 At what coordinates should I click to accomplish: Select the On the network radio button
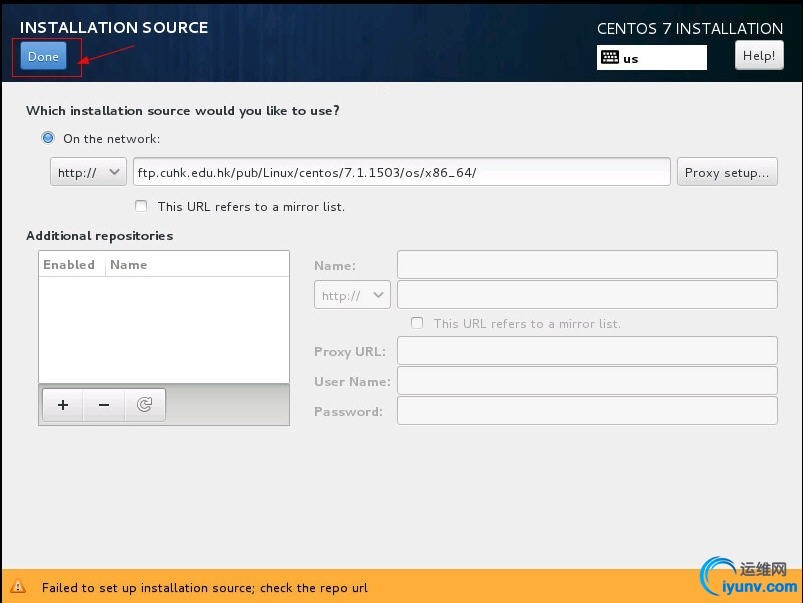pyautogui.click(x=48, y=138)
